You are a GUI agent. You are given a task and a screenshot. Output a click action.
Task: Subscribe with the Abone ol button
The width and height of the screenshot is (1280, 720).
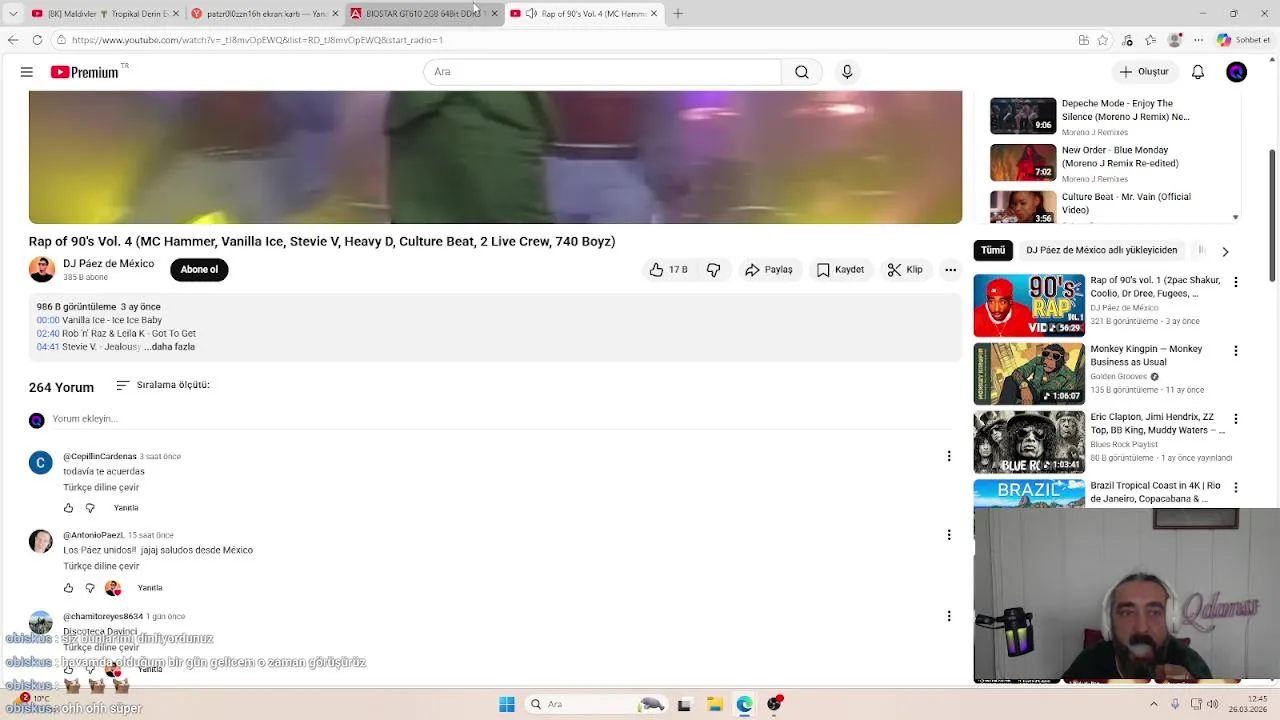199,270
